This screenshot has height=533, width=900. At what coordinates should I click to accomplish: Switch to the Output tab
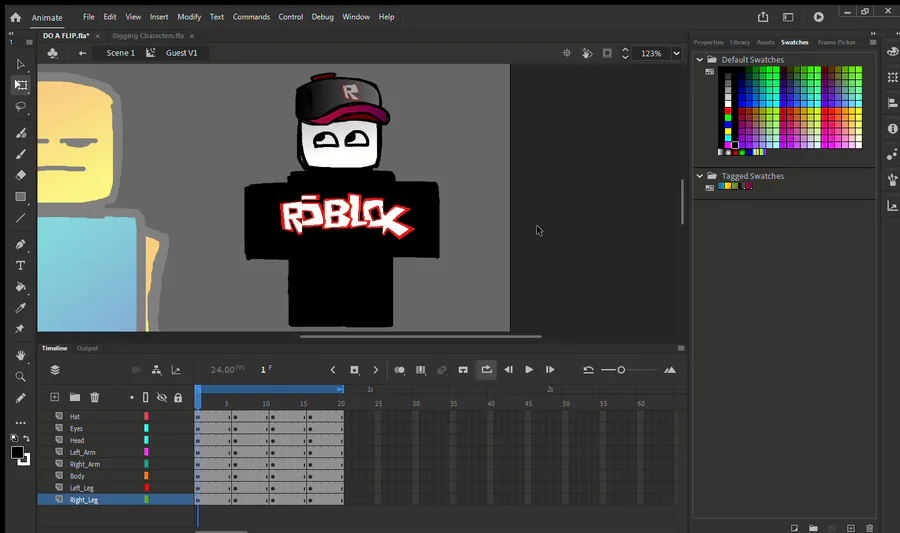click(87, 348)
